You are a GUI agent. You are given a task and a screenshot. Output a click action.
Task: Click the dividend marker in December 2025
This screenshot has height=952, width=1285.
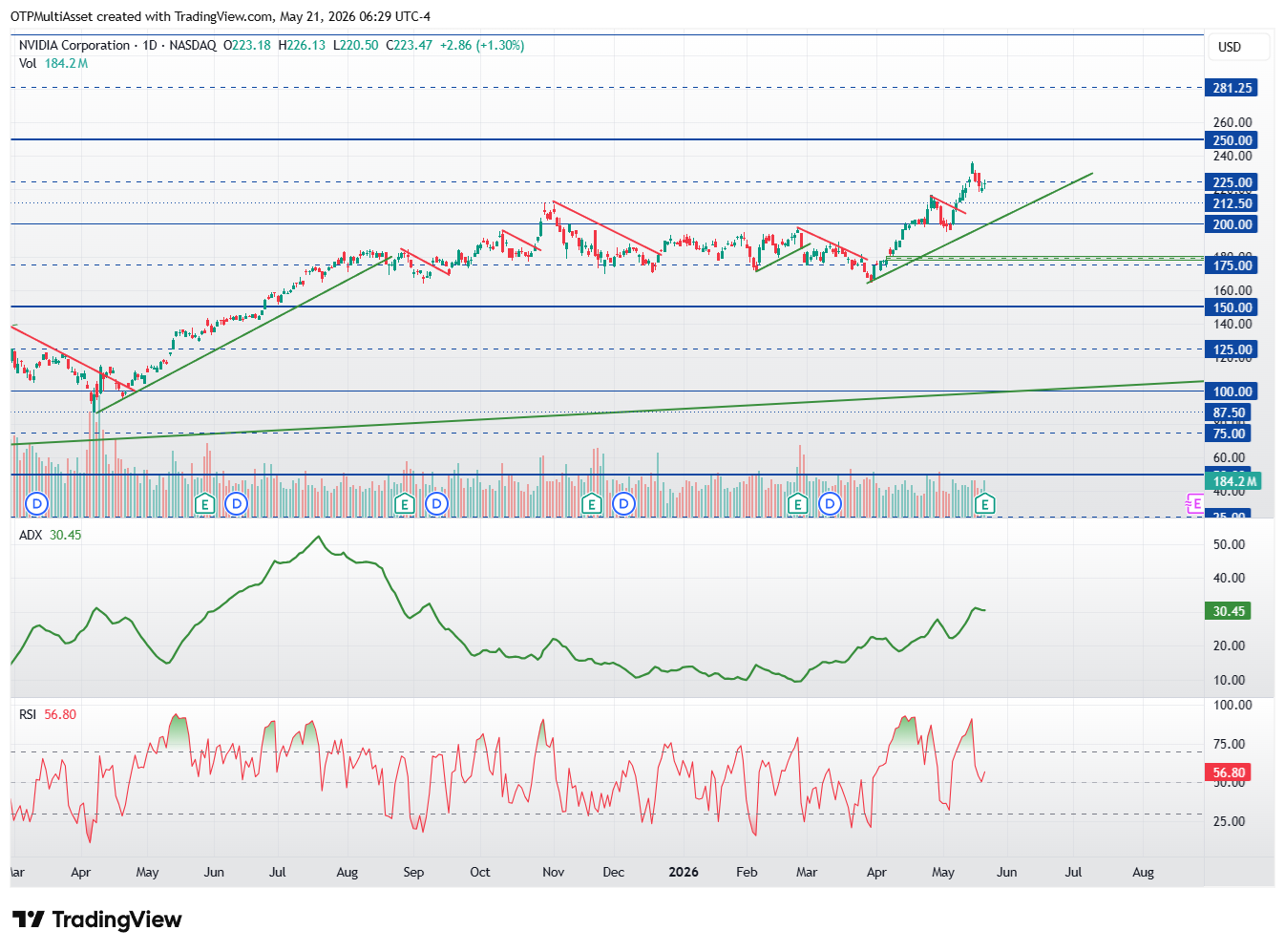pyautogui.click(x=623, y=503)
